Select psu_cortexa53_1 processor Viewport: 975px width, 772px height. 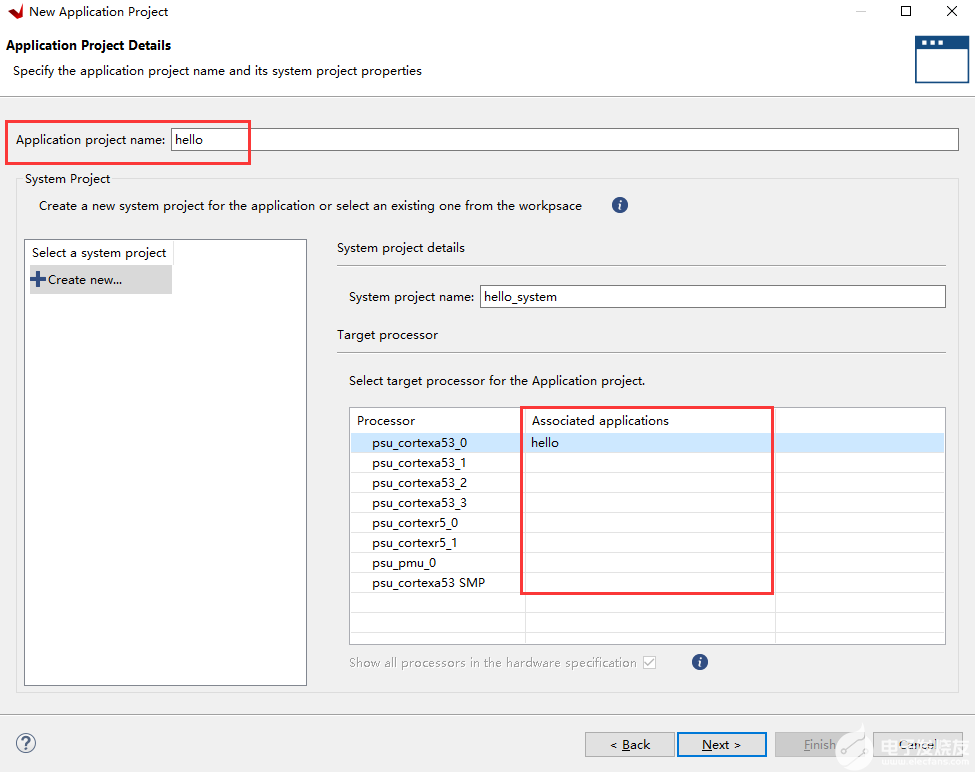coord(419,463)
